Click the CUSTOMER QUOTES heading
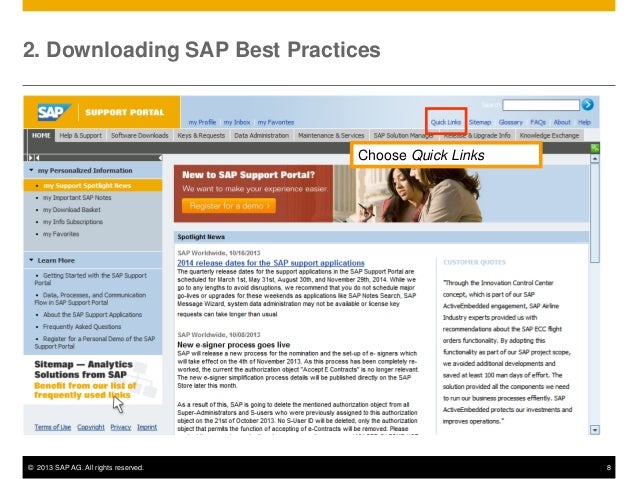This screenshot has height=479, width=638. click(474, 262)
